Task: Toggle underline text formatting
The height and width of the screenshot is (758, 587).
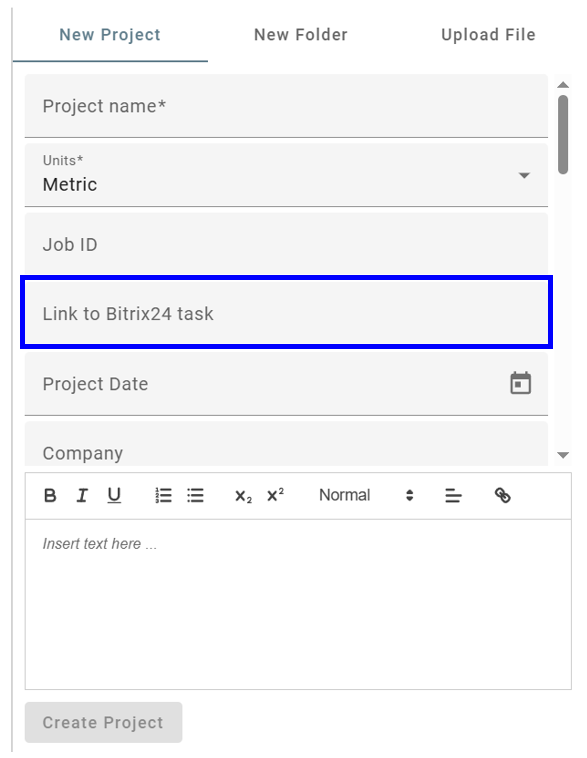Action: tap(114, 496)
